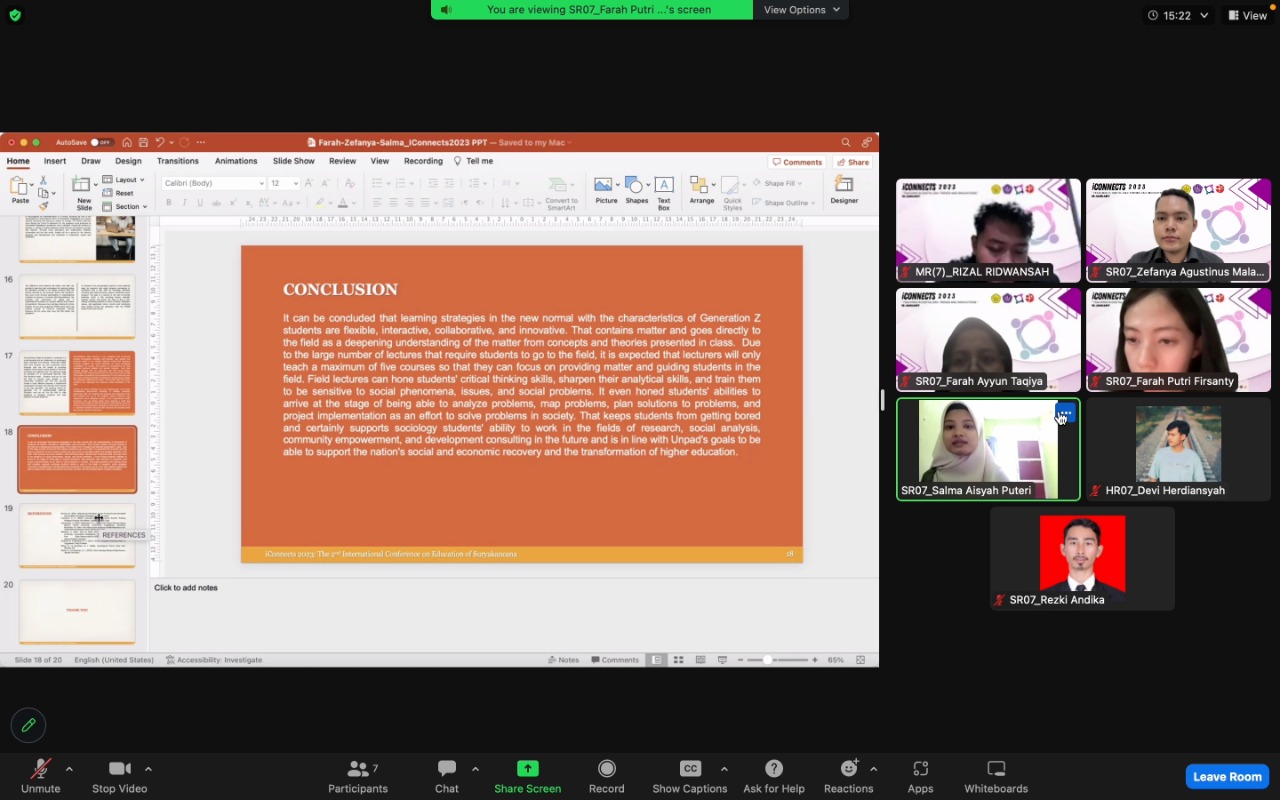This screenshot has height=800, width=1280.
Task: Switch to the Slide Show ribbon tab
Action: tap(294, 161)
